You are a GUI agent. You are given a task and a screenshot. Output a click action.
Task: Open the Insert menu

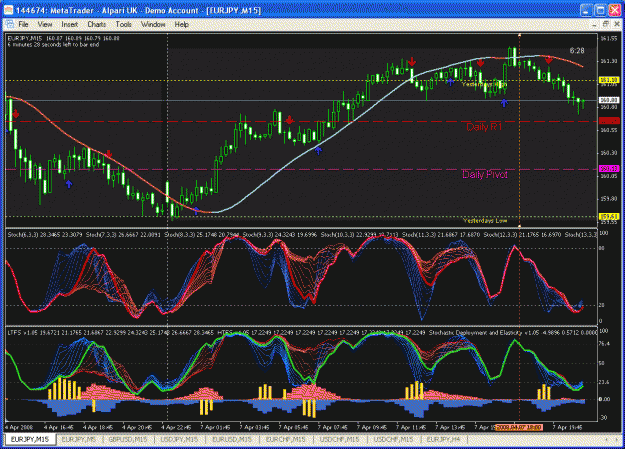[69, 24]
